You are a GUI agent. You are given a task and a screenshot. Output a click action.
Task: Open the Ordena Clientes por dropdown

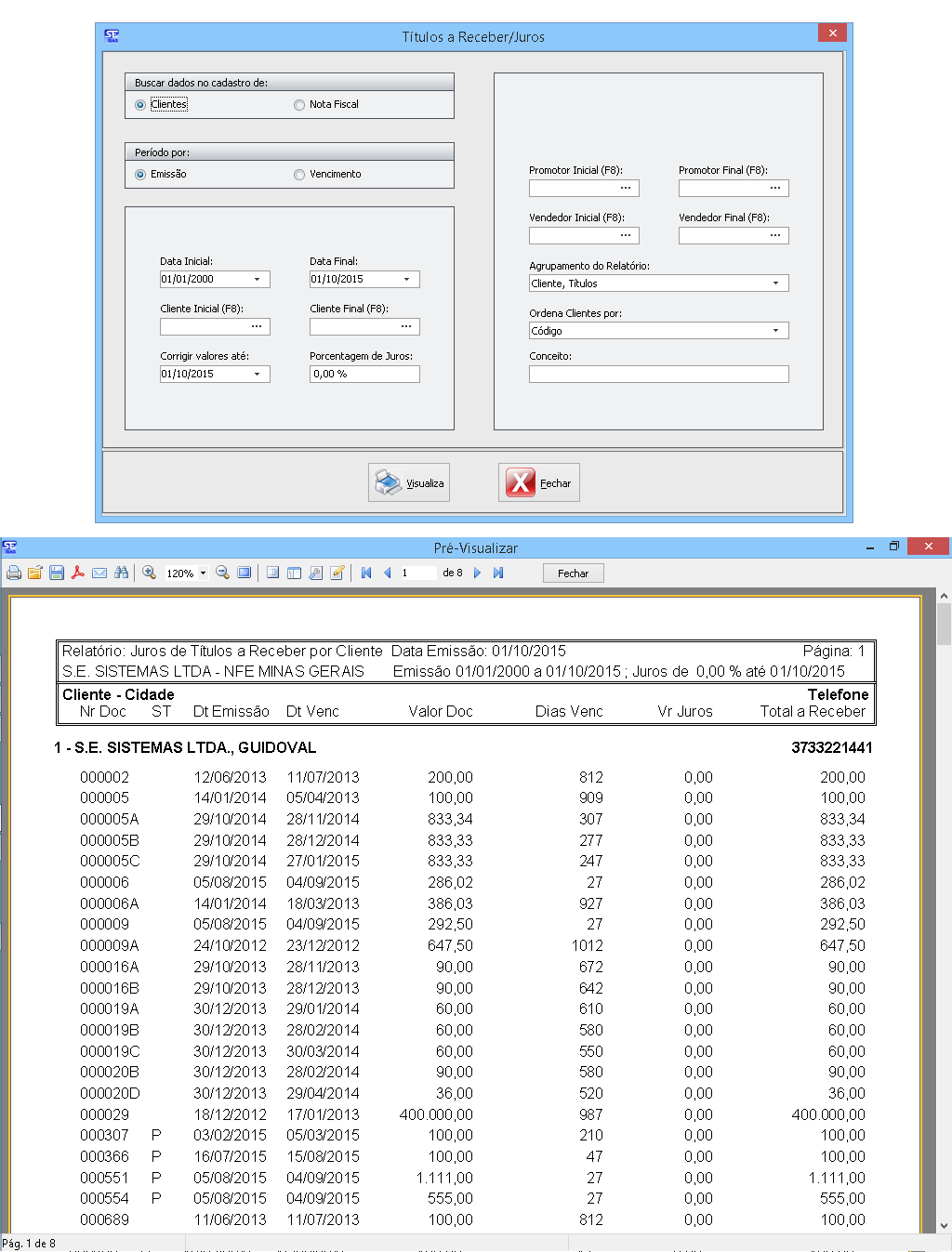(775, 331)
